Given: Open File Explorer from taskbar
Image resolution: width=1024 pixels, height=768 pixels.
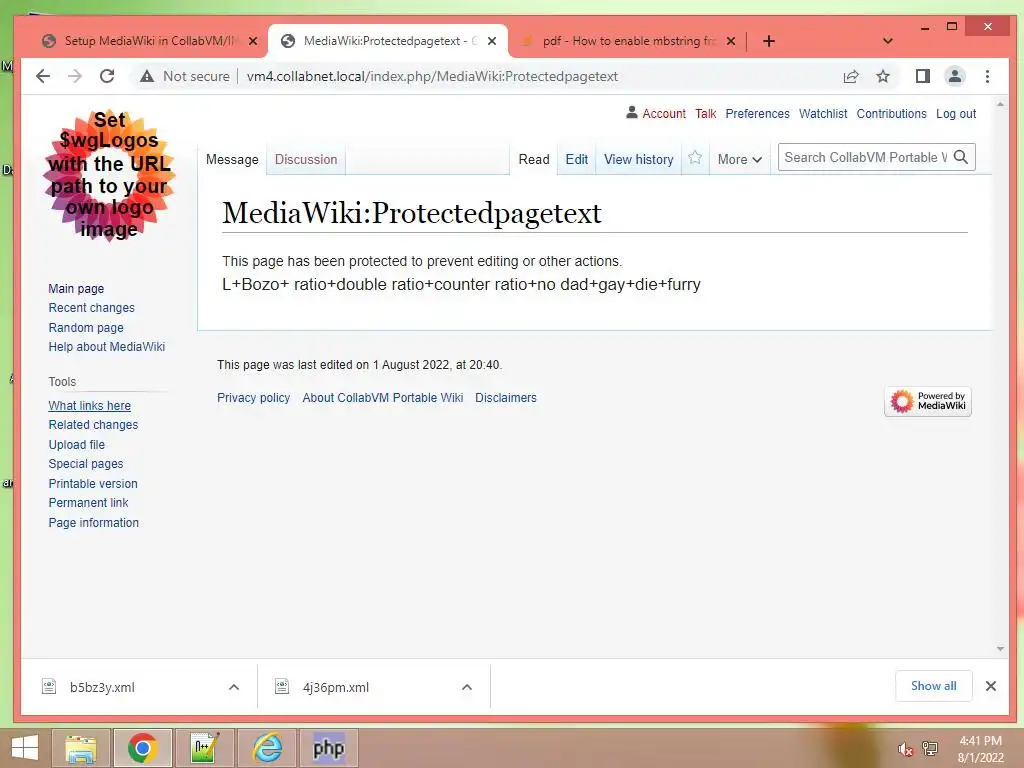Looking at the screenshot, I should click(x=81, y=748).
